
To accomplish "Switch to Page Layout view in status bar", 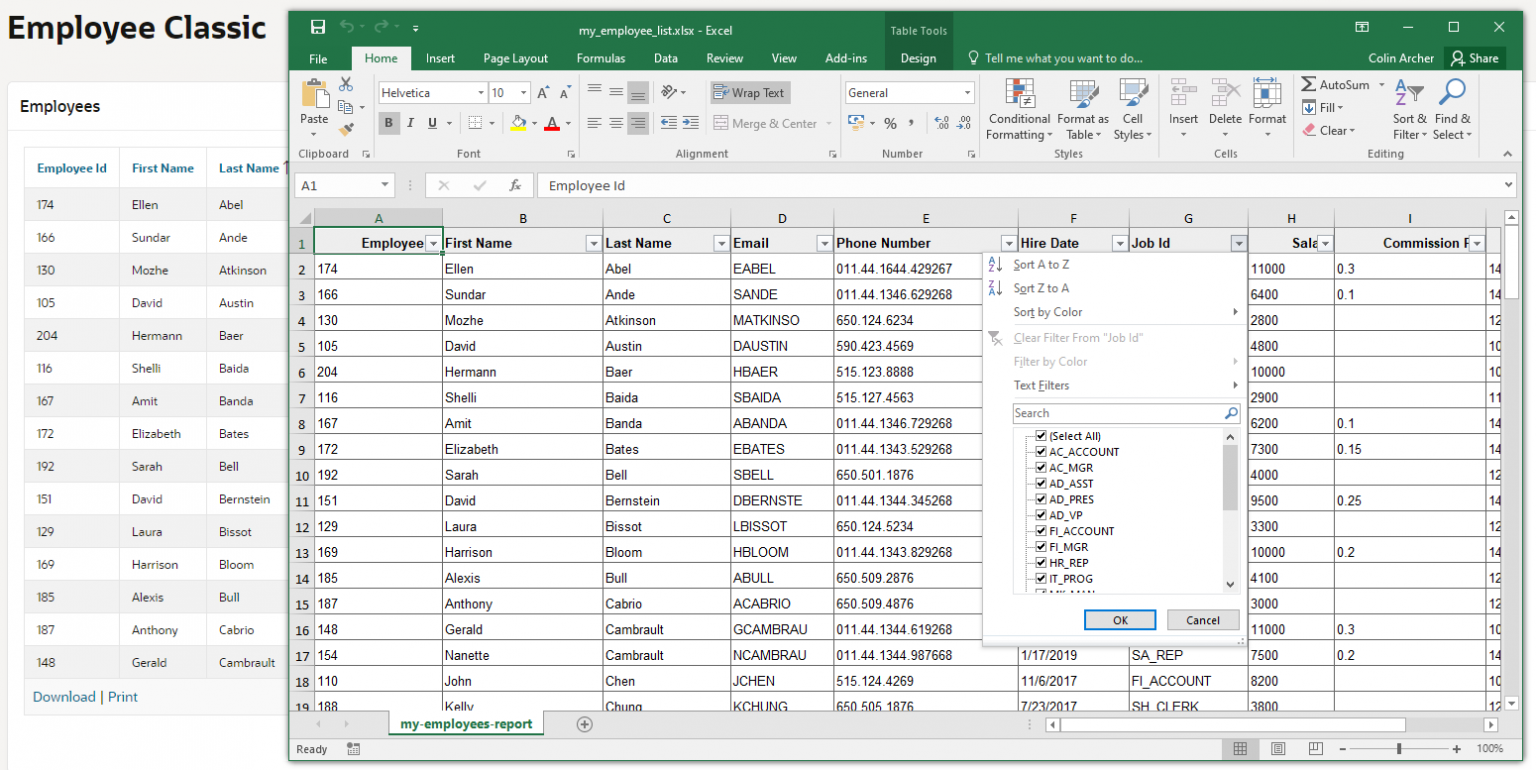I will [1277, 749].
